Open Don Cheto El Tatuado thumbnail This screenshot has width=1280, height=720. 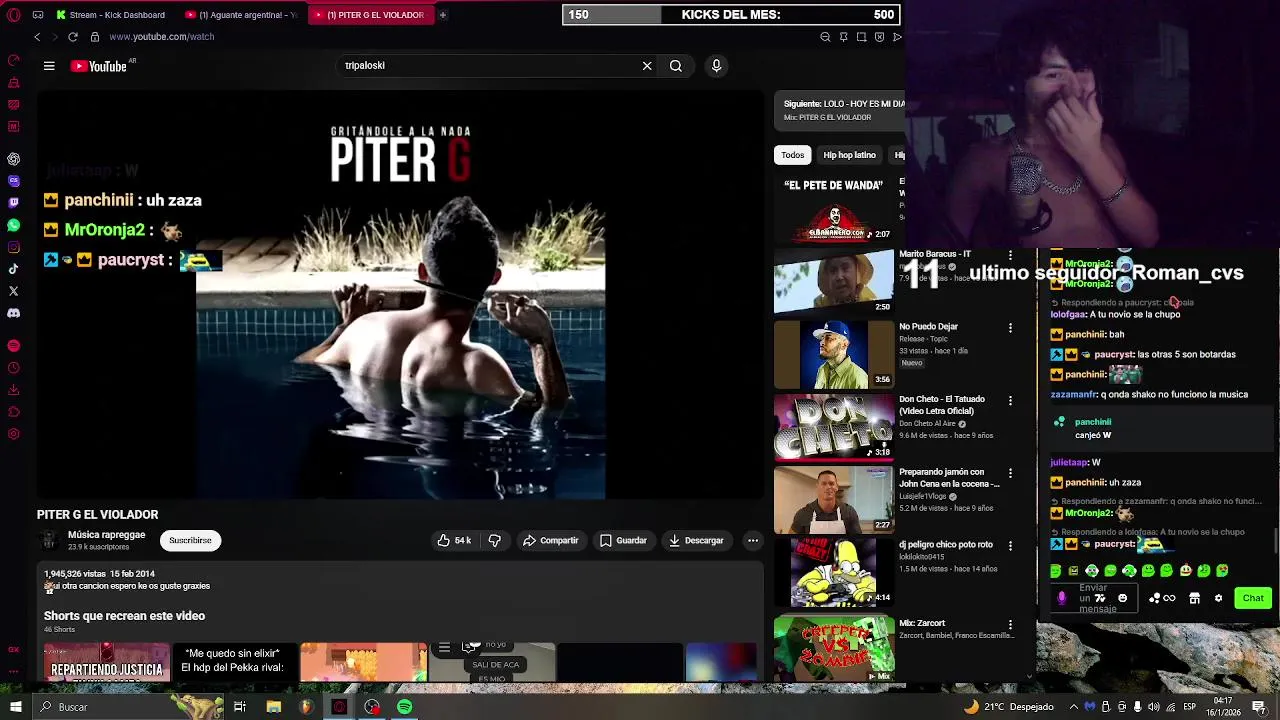(x=834, y=427)
